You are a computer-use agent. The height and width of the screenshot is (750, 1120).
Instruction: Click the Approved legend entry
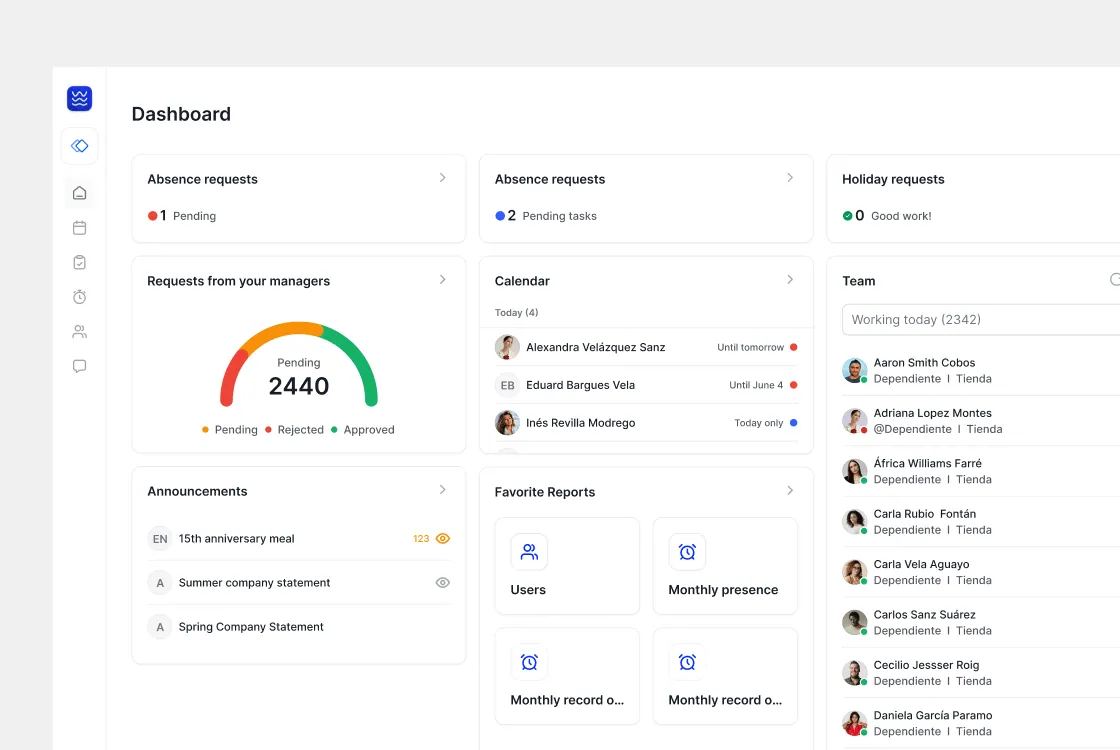click(363, 430)
